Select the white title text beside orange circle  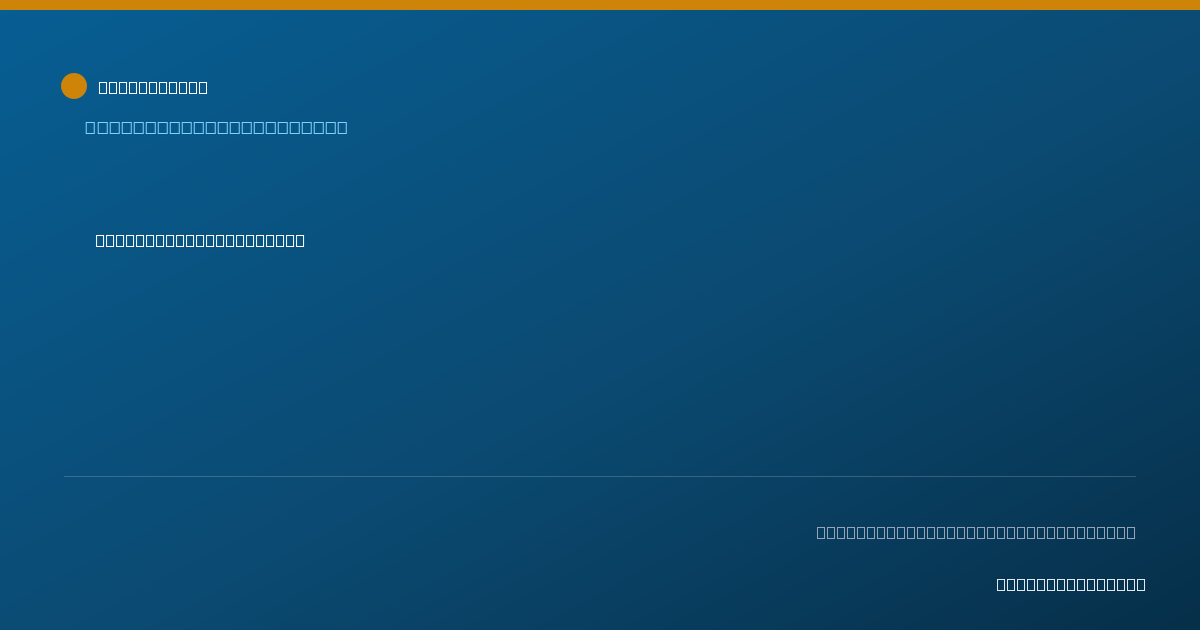153,87
